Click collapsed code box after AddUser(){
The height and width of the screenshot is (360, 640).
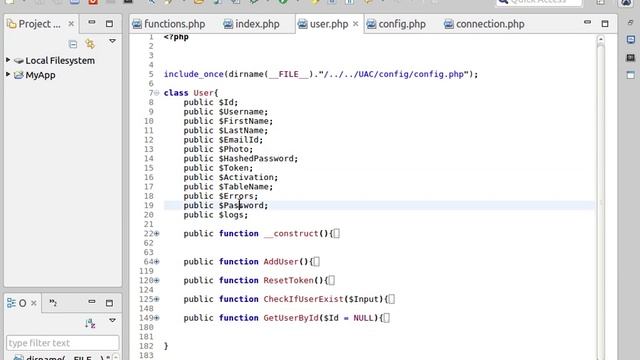click(x=316, y=262)
